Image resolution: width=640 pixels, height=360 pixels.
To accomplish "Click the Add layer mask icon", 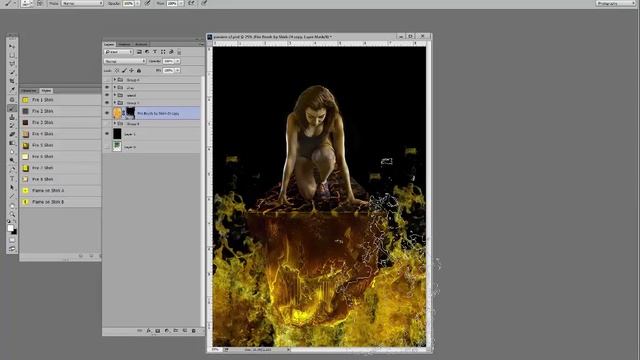I will point(158,331).
